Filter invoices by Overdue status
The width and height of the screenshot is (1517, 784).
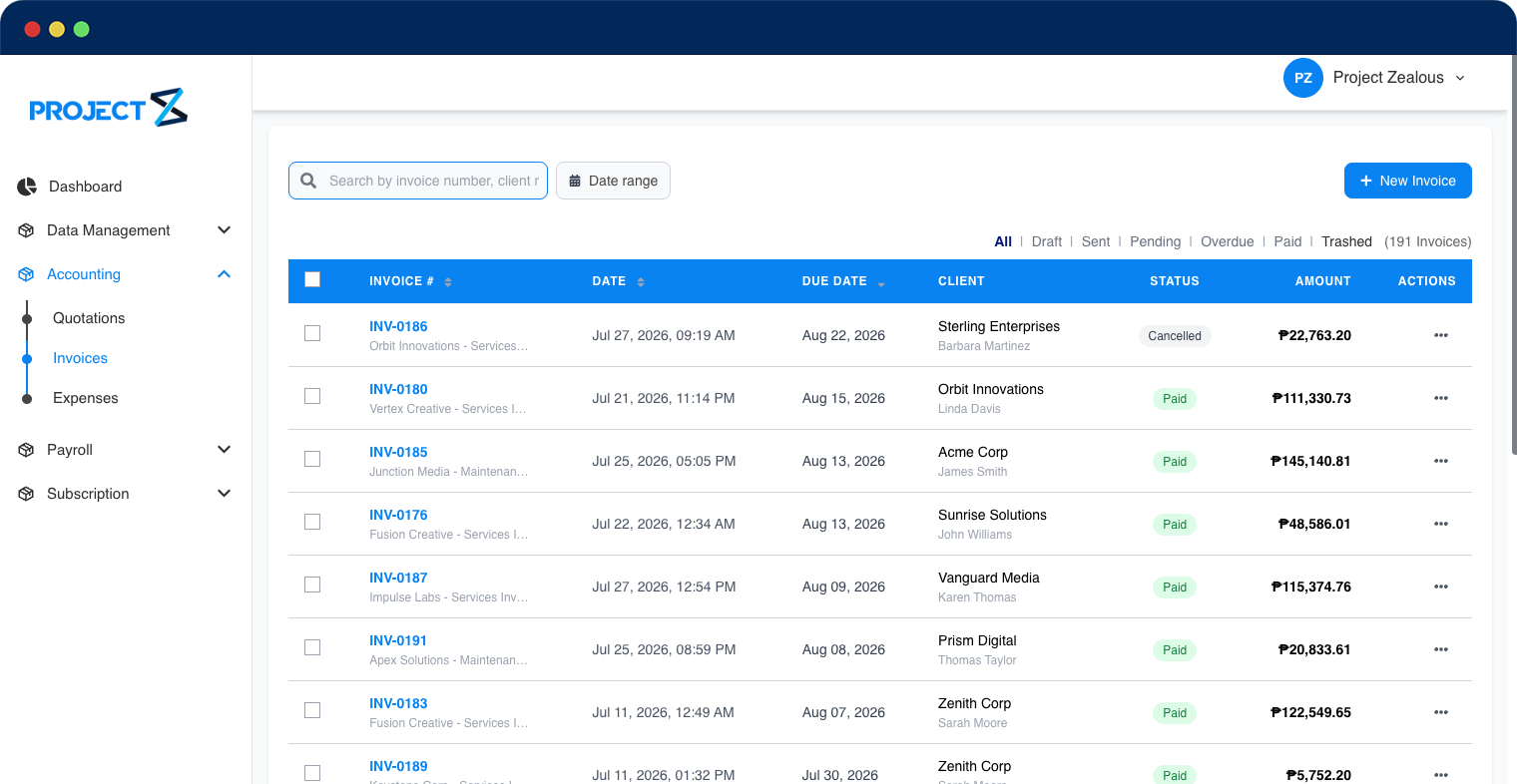tap(1227, 241)
